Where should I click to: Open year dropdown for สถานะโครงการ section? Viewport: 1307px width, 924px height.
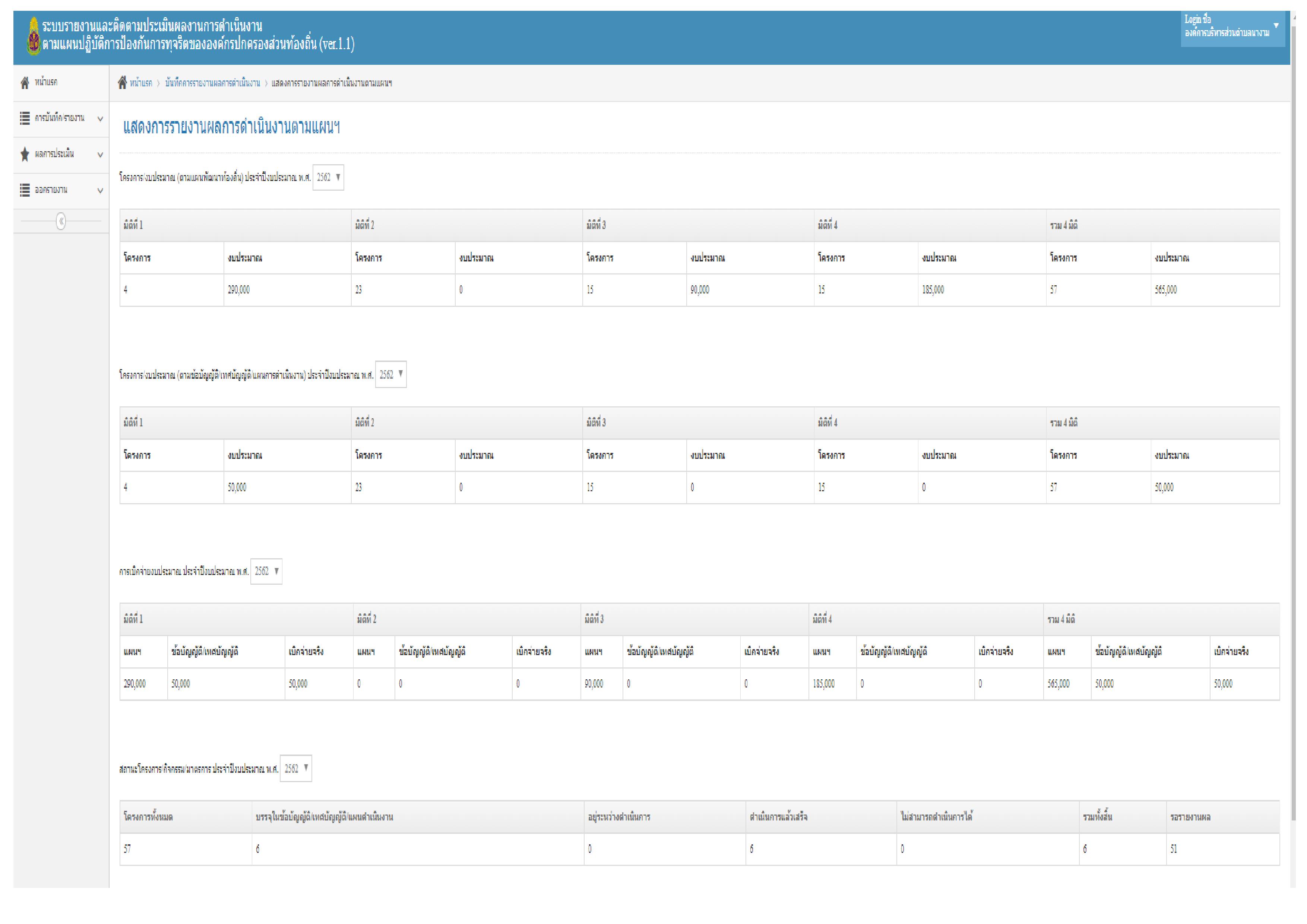296,769
